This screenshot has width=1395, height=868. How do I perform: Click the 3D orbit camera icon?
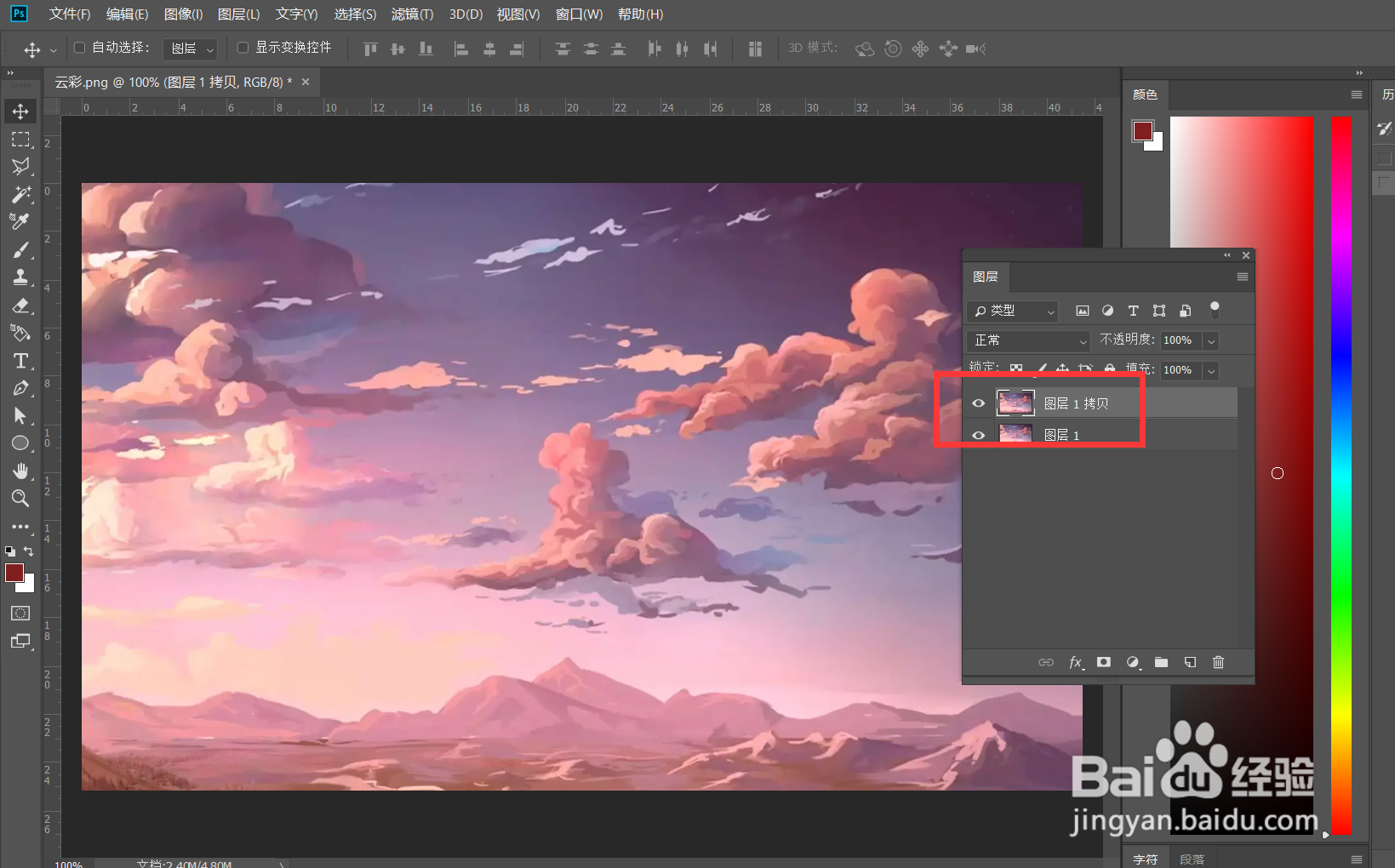(864, 49)
